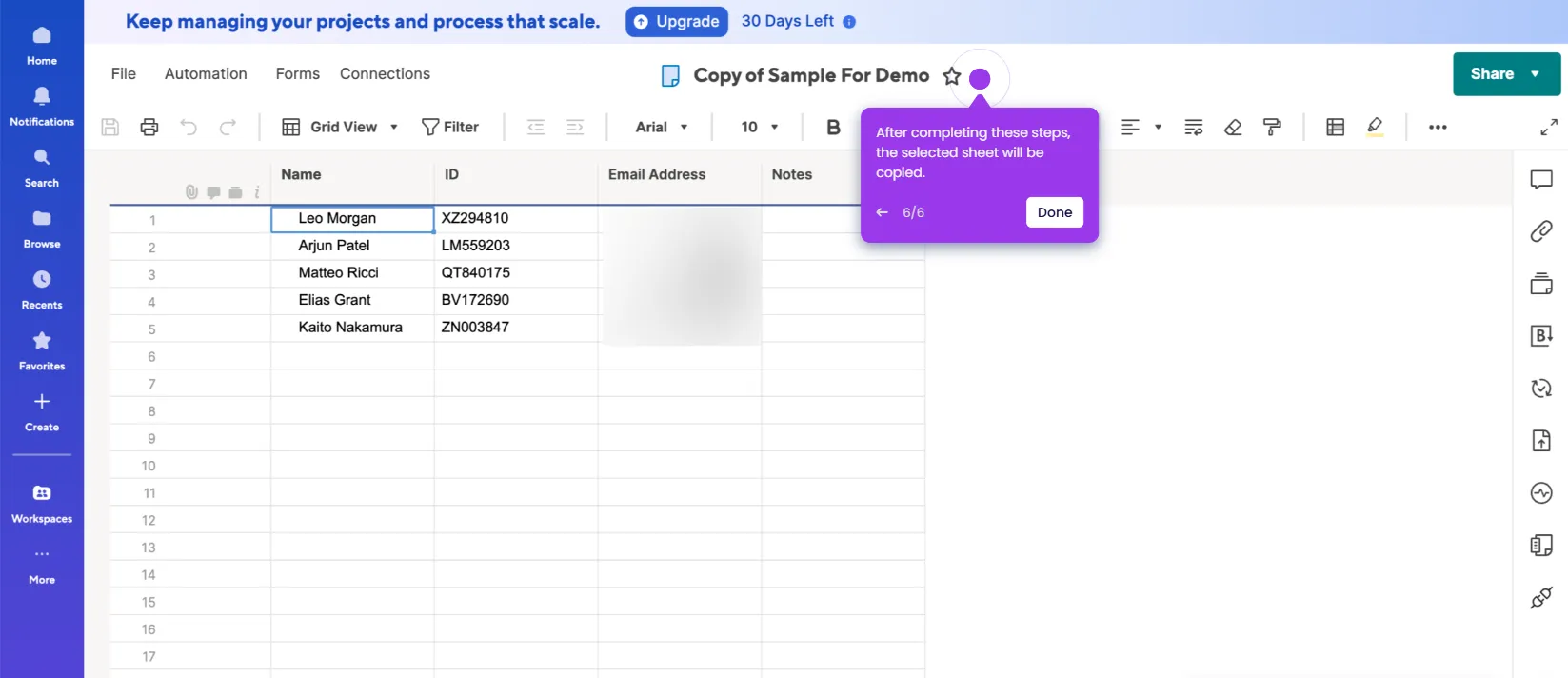Viewport: 1568px width, 678px height.
Task: Expand sheet to full screen
Action: point(1549,127)
